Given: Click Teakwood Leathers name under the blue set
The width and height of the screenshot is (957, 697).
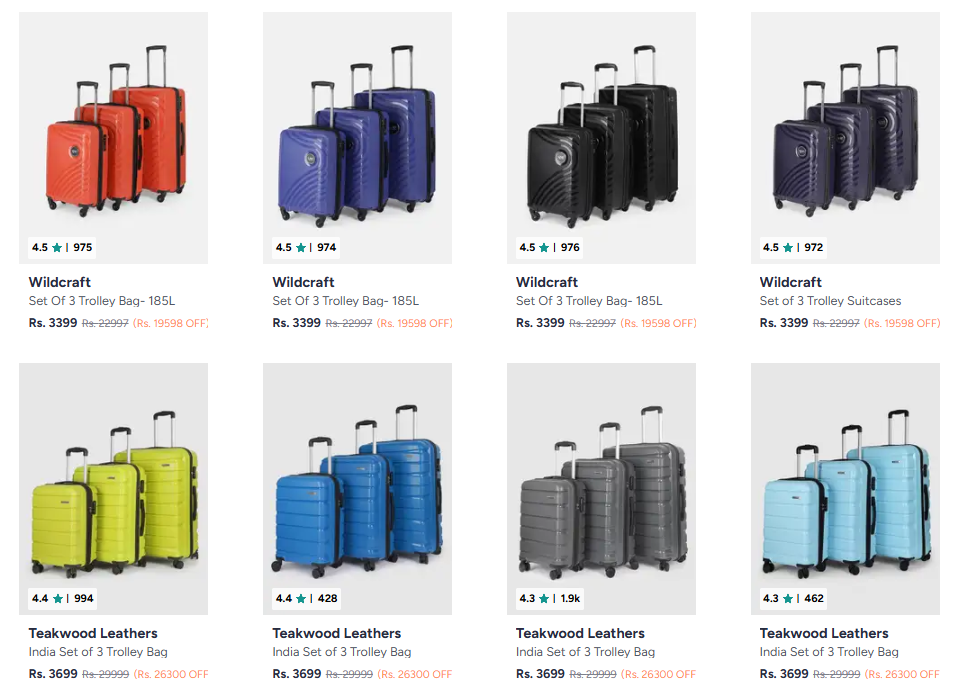Looking at the screenshot, I should point(337,633).
